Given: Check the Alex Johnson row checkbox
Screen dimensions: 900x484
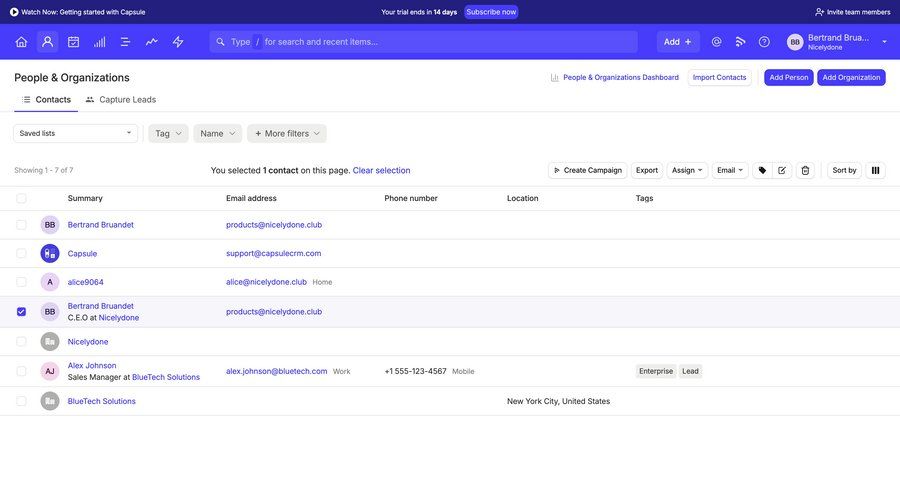Looking at the screenshot, I should pos(21,371).
